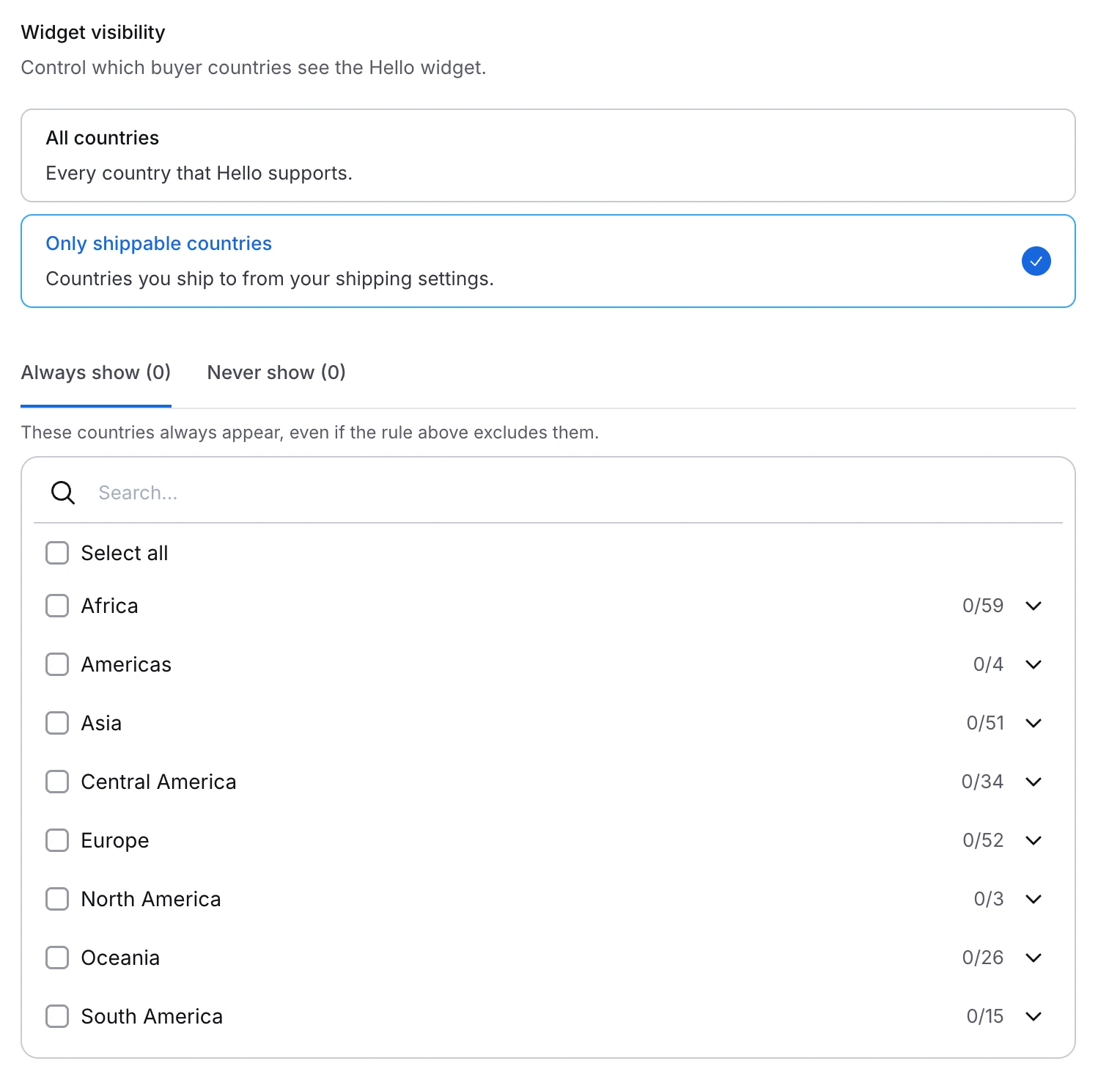Image resolution: width=1120 pixels, height=1091 pixels.
Task: Click the blue checkmark on Only shippable countries
Action: pos(1036,260)
